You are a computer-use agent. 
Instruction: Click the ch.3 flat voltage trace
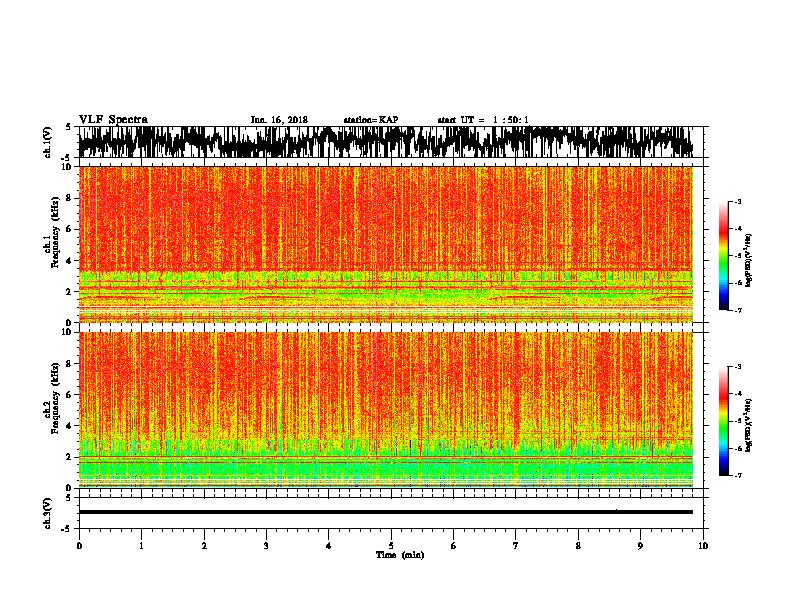[385, 512]
